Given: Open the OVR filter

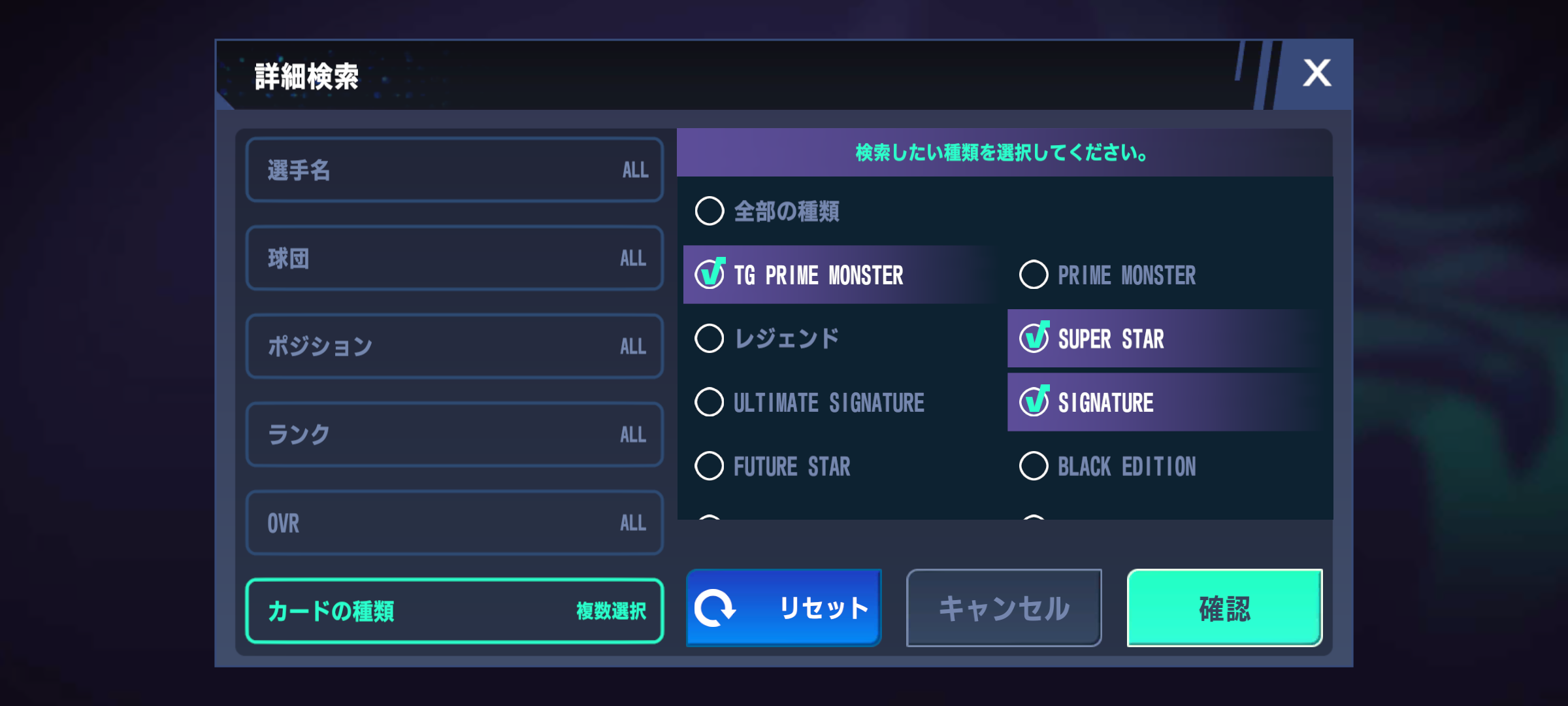Looking at the screenshot, I should coord(455,523).
